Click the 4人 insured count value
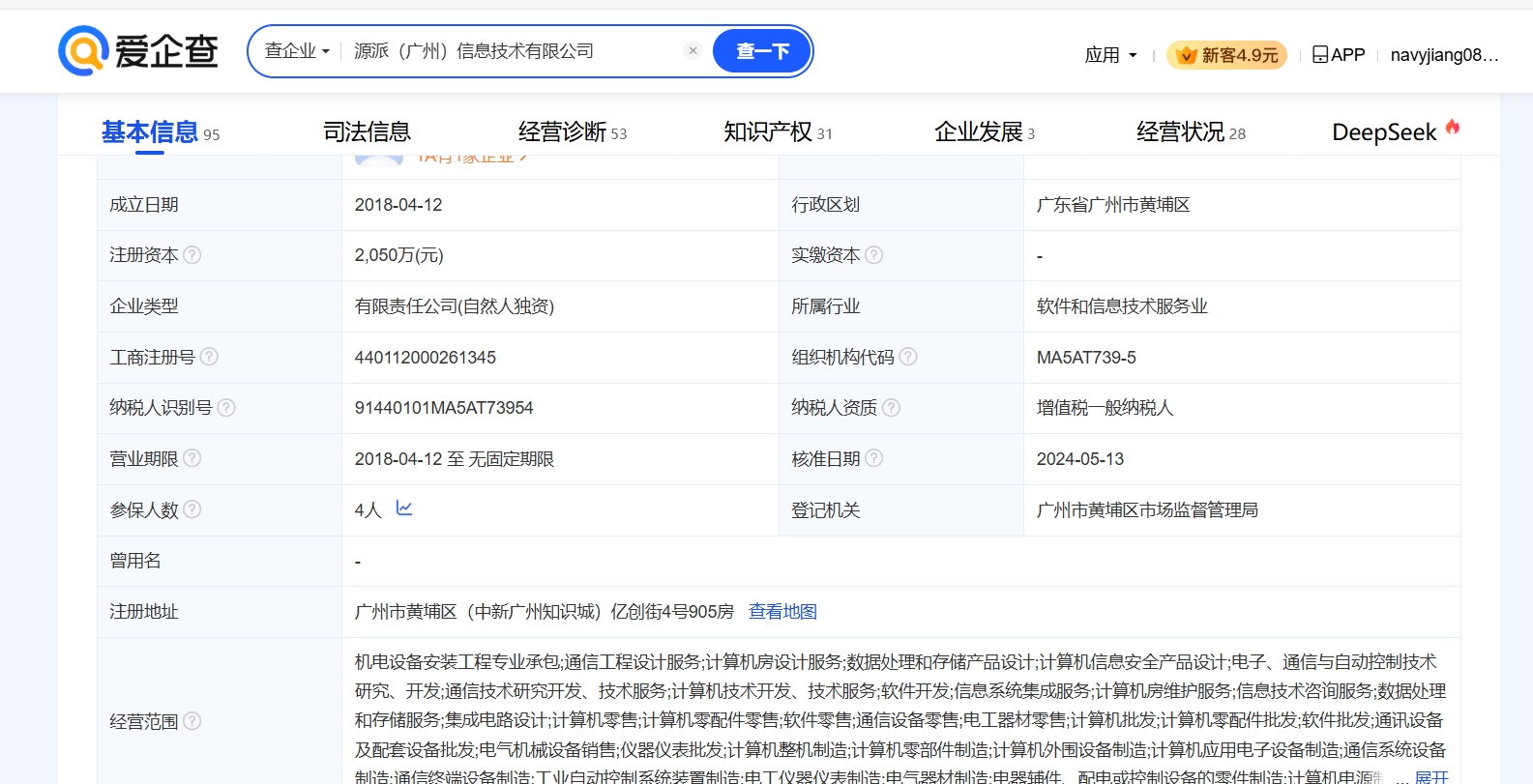The height and width of the screenshot is (784, 1533). 369,510
